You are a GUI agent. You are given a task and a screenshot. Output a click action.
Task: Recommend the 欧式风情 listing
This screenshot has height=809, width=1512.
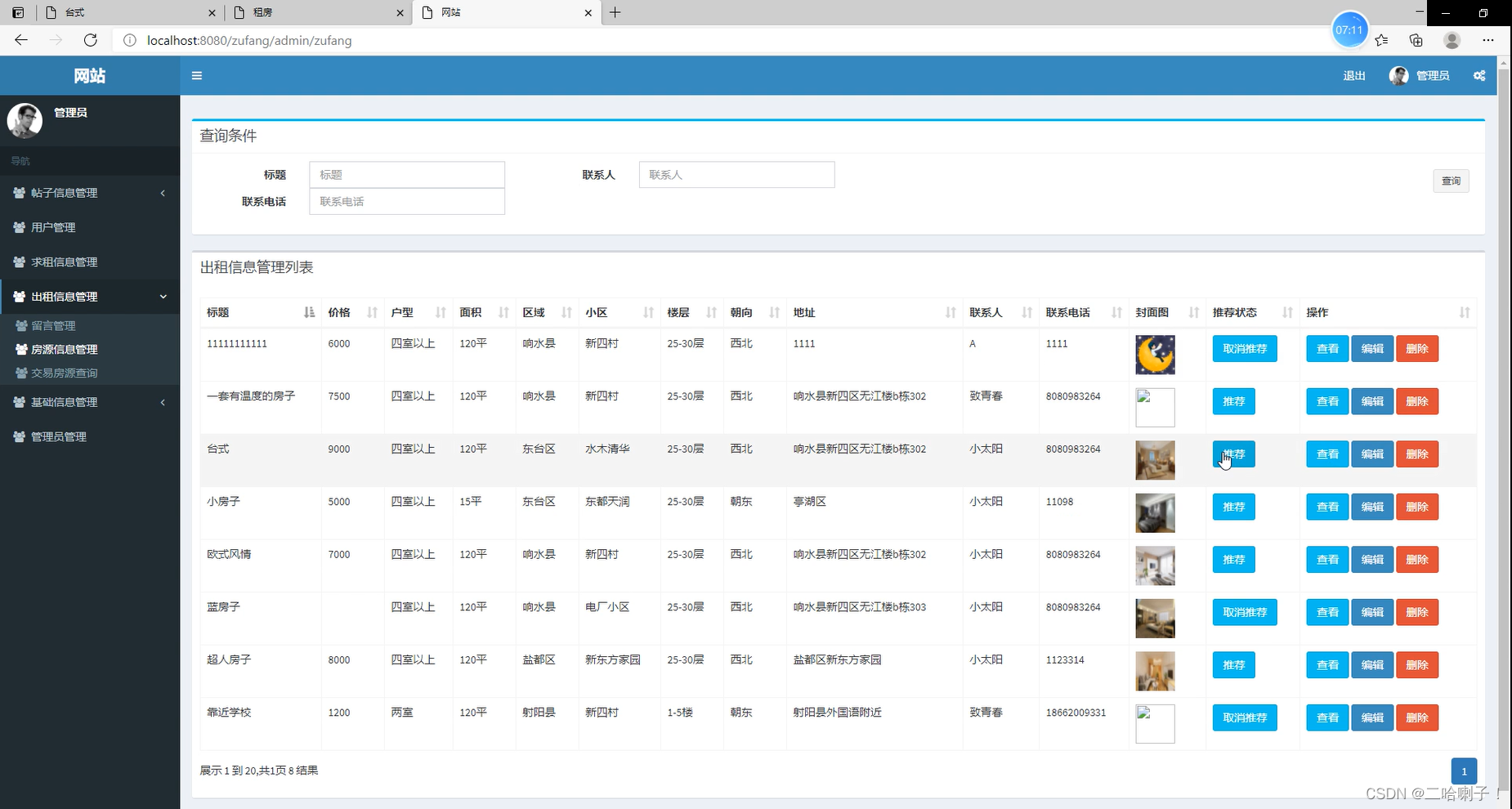coord(1233,560)
